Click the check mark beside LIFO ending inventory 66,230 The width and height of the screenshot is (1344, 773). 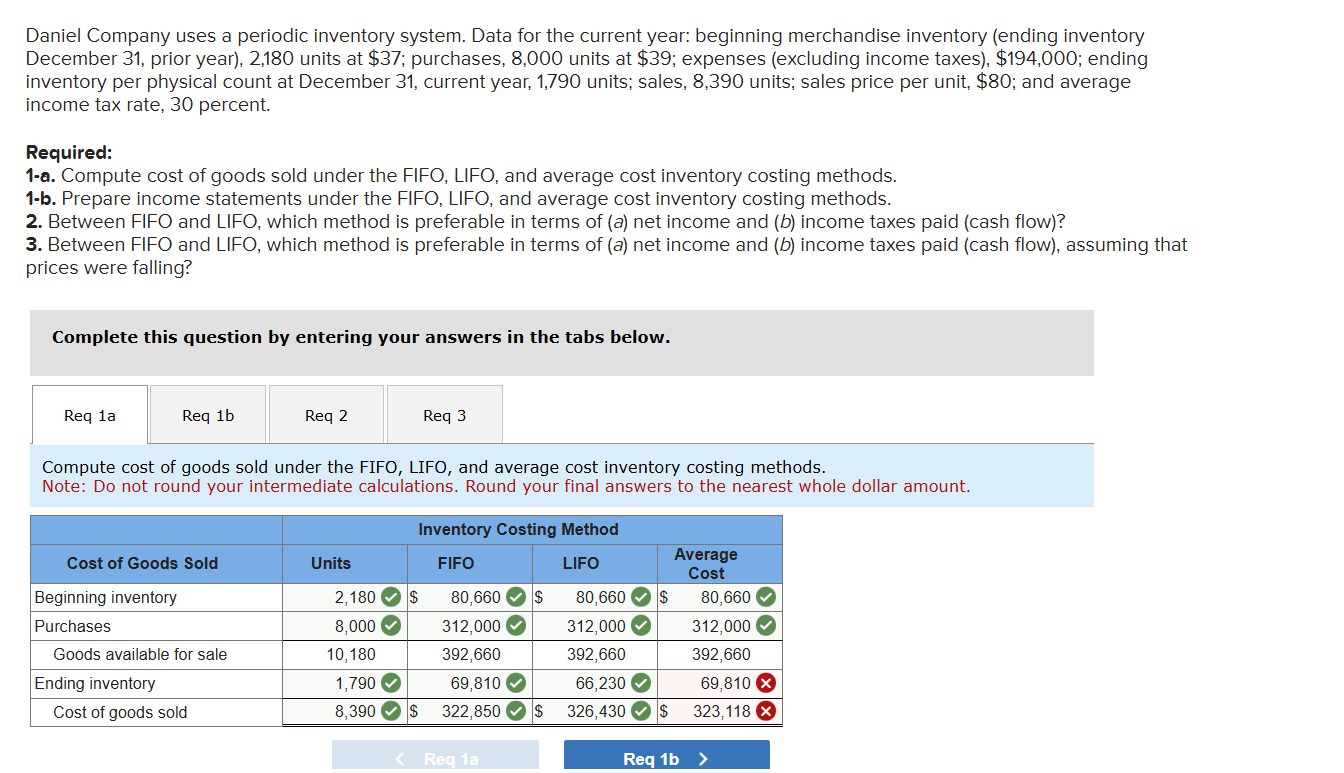pos(641,684)
